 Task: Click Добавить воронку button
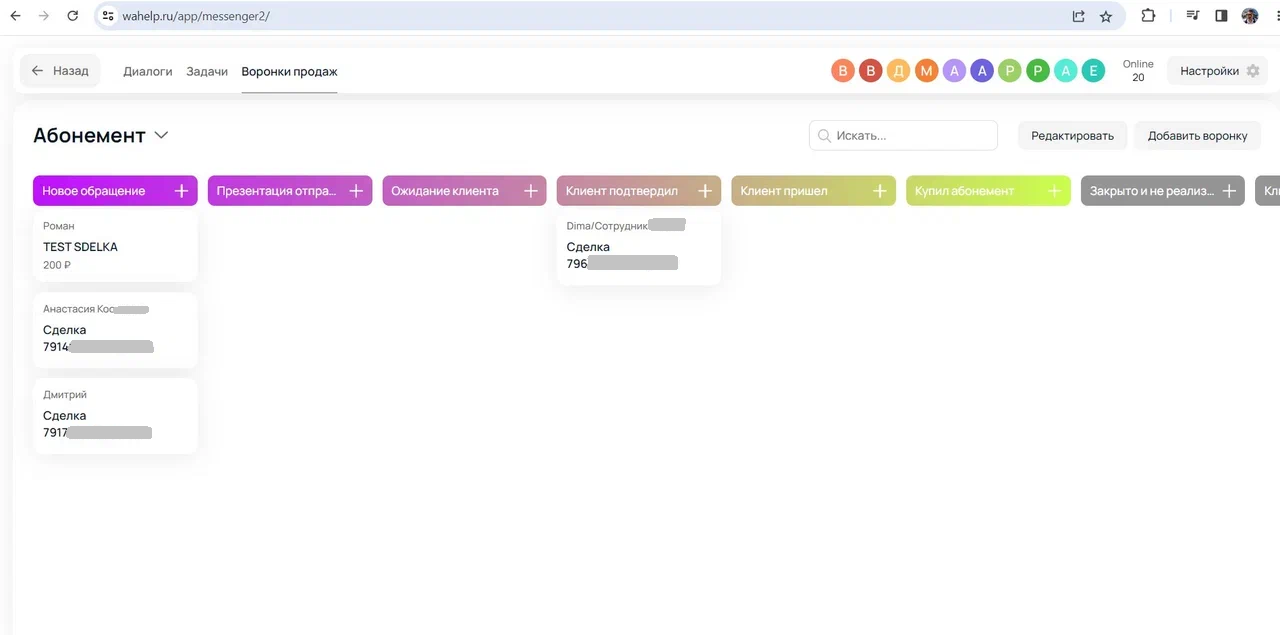coord(1197,136)
